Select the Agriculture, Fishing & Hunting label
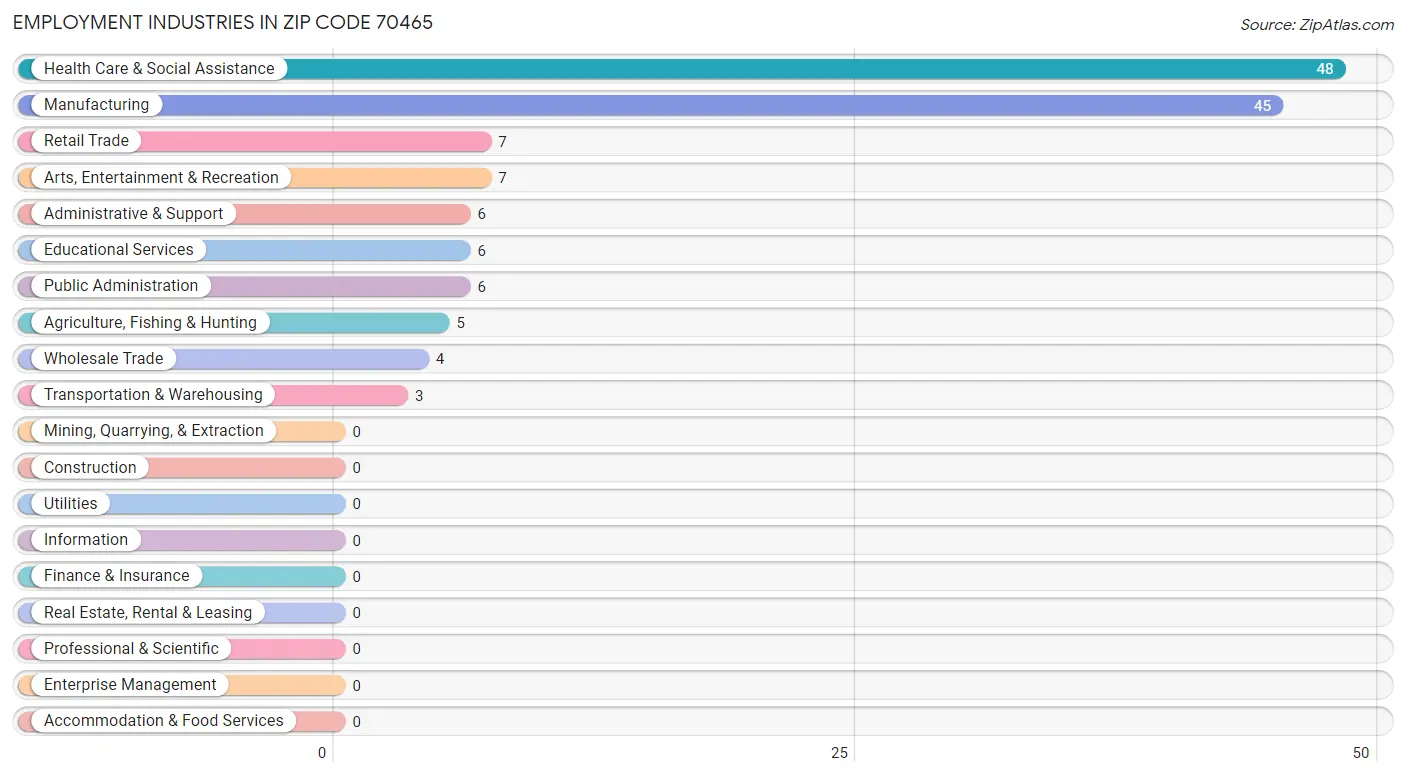This screenshot has width=1406, height=776. (150, 322)
